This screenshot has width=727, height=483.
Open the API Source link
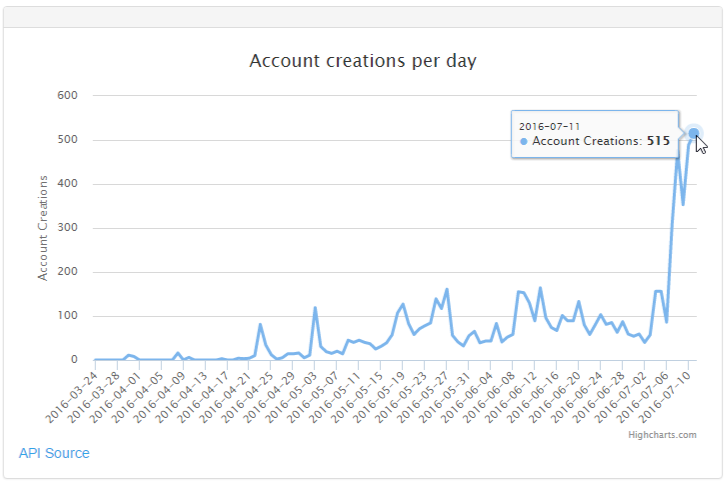(54, 453)
